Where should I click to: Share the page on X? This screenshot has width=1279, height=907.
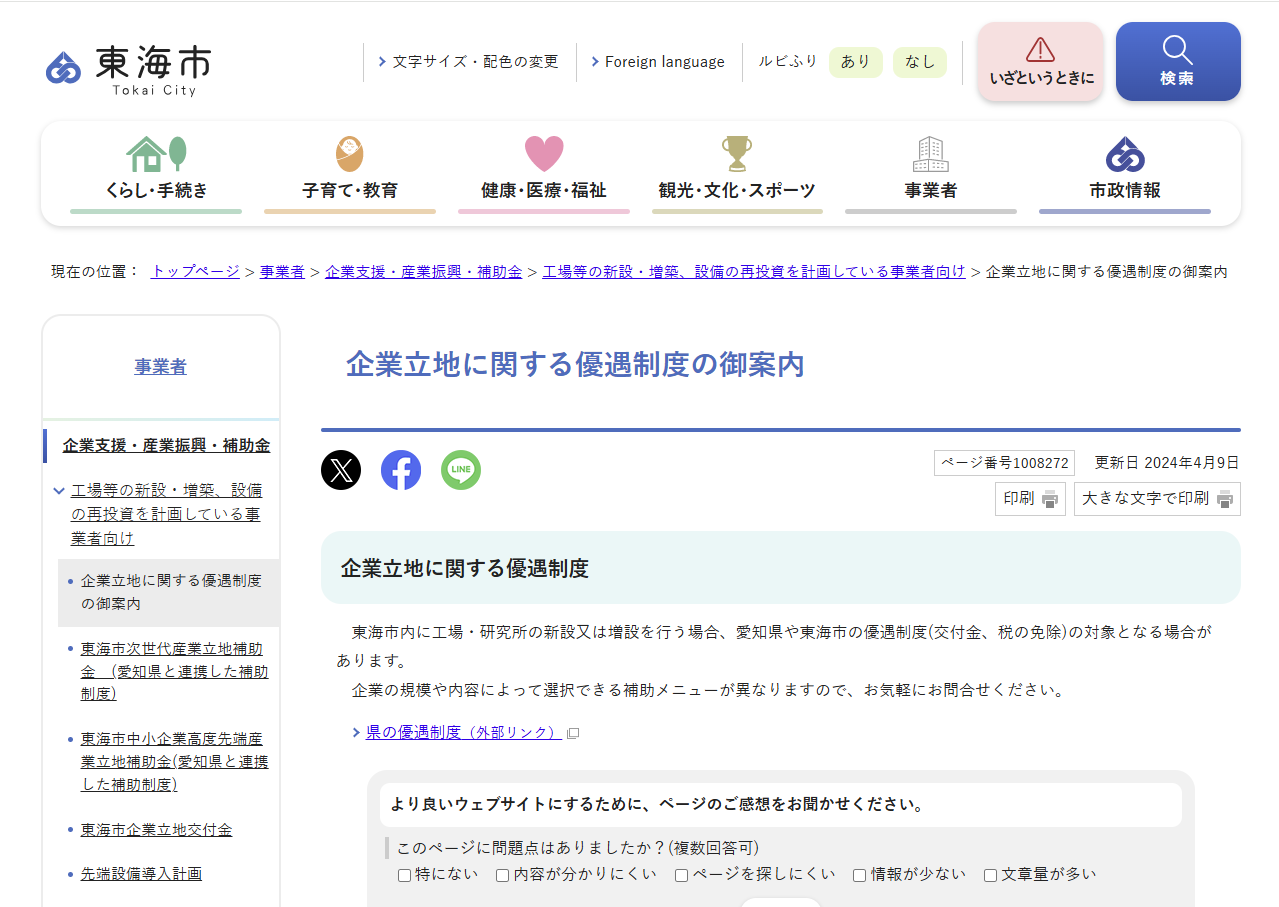[x=341, y=470]
